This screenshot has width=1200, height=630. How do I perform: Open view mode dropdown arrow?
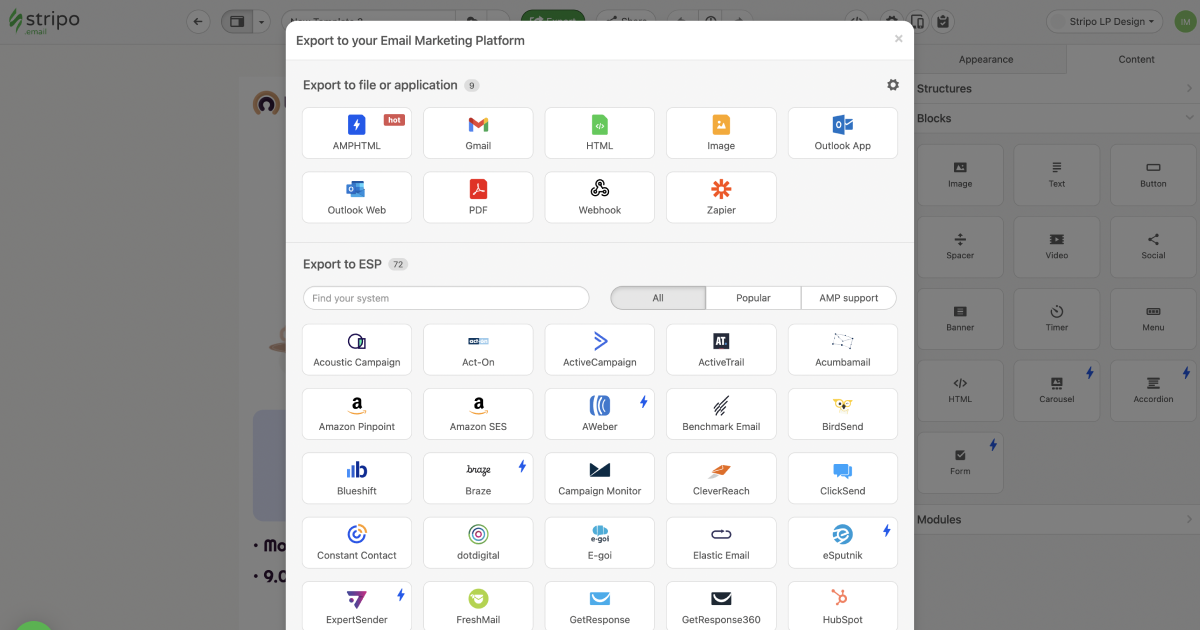(x=262, y=21)
